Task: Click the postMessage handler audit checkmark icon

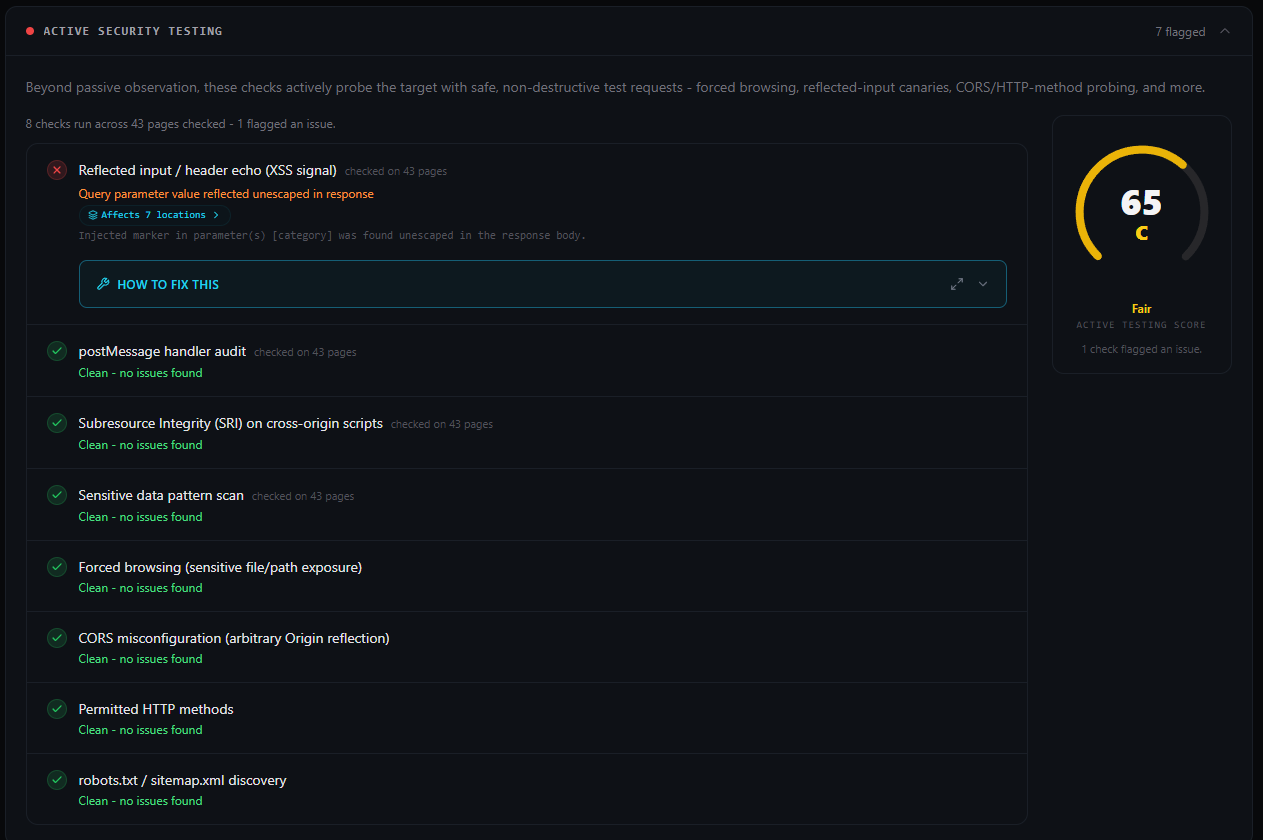Action: (x=57, y=351)
